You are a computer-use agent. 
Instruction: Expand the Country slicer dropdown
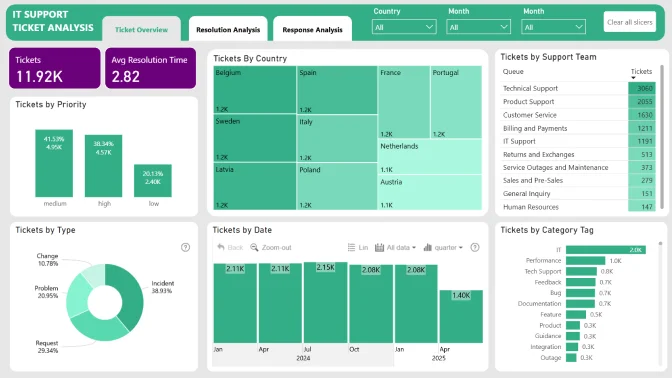coord(404,27)
